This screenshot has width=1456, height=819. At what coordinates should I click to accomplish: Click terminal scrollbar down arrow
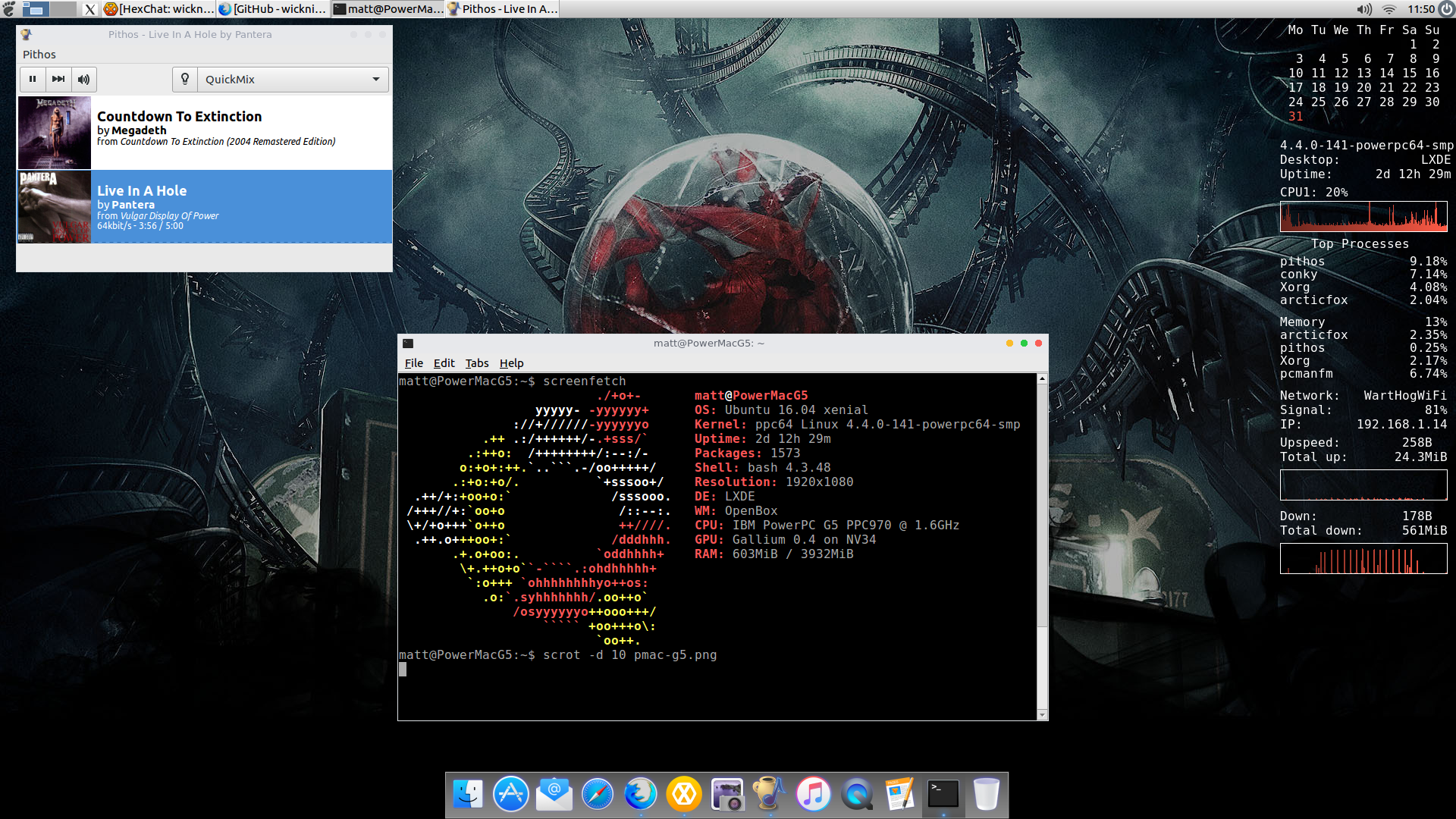(x=1042, y=714)
